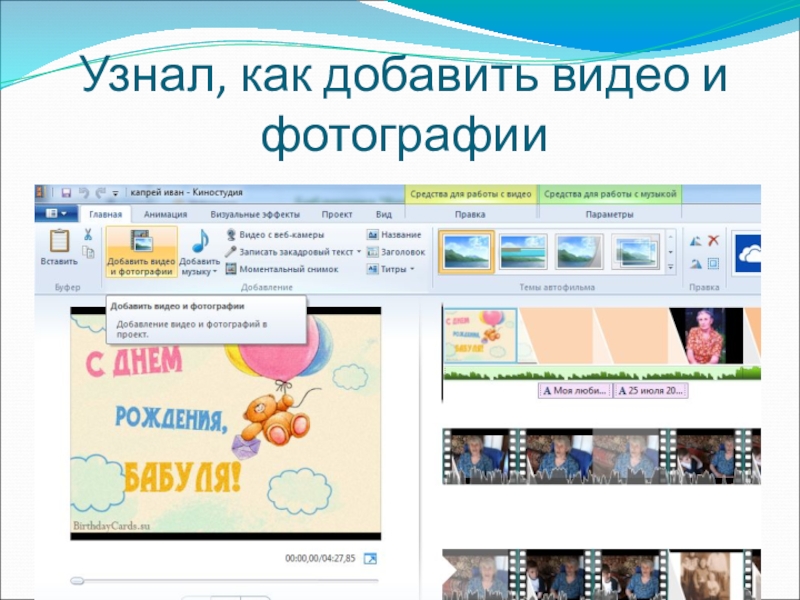
Task: Click the Copy icon below scissors
Action: coord(88,252)
